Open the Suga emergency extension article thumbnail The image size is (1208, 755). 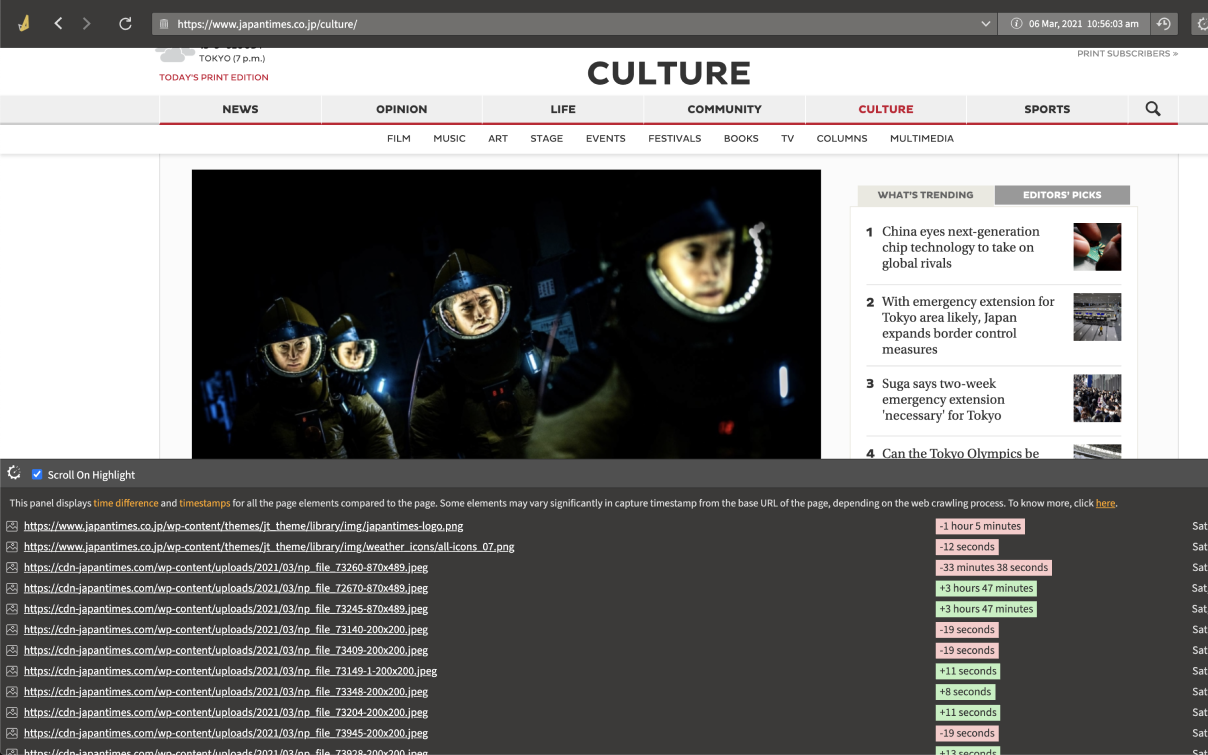click(1097, 399)
